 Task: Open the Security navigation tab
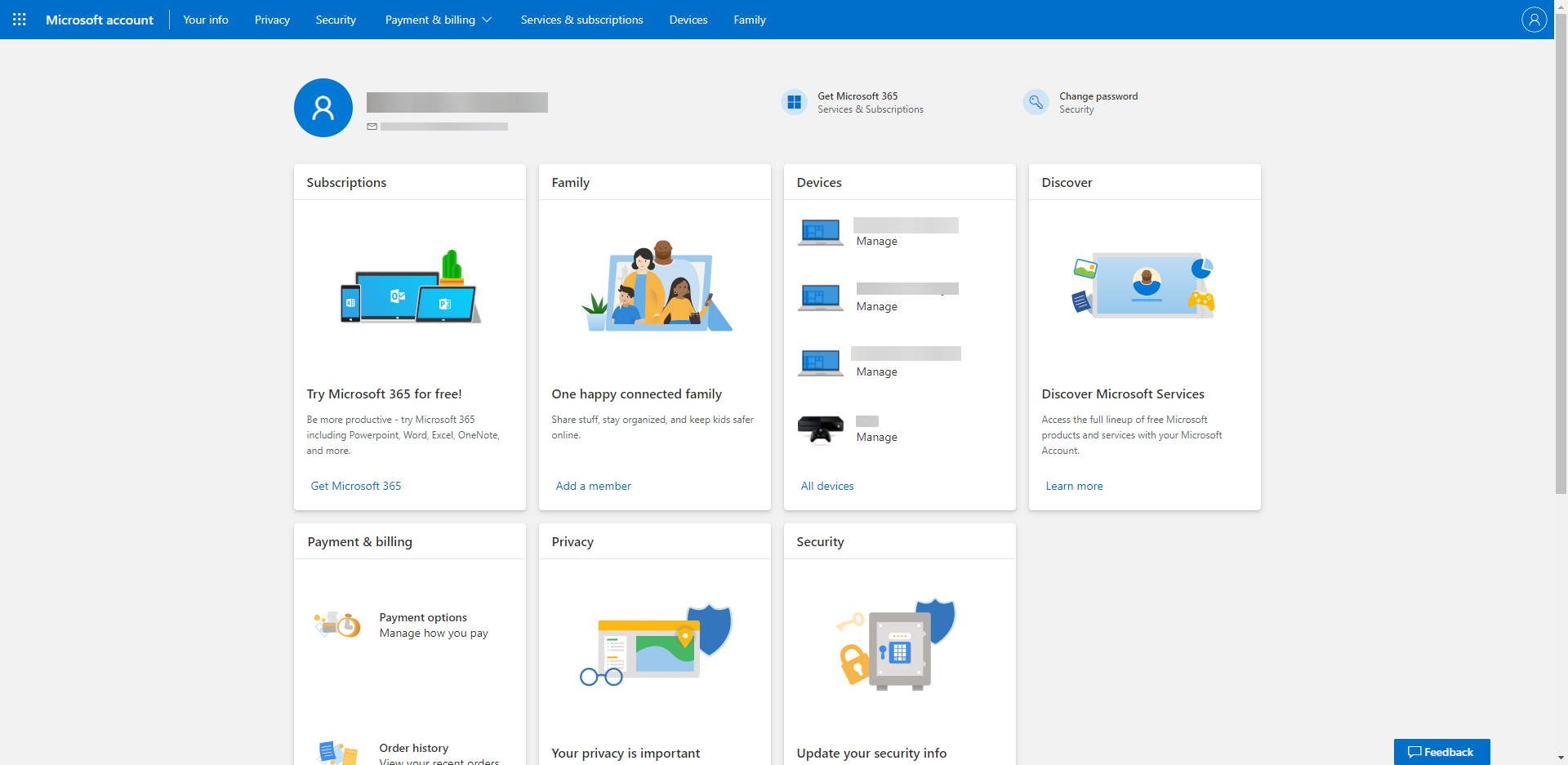336,20
